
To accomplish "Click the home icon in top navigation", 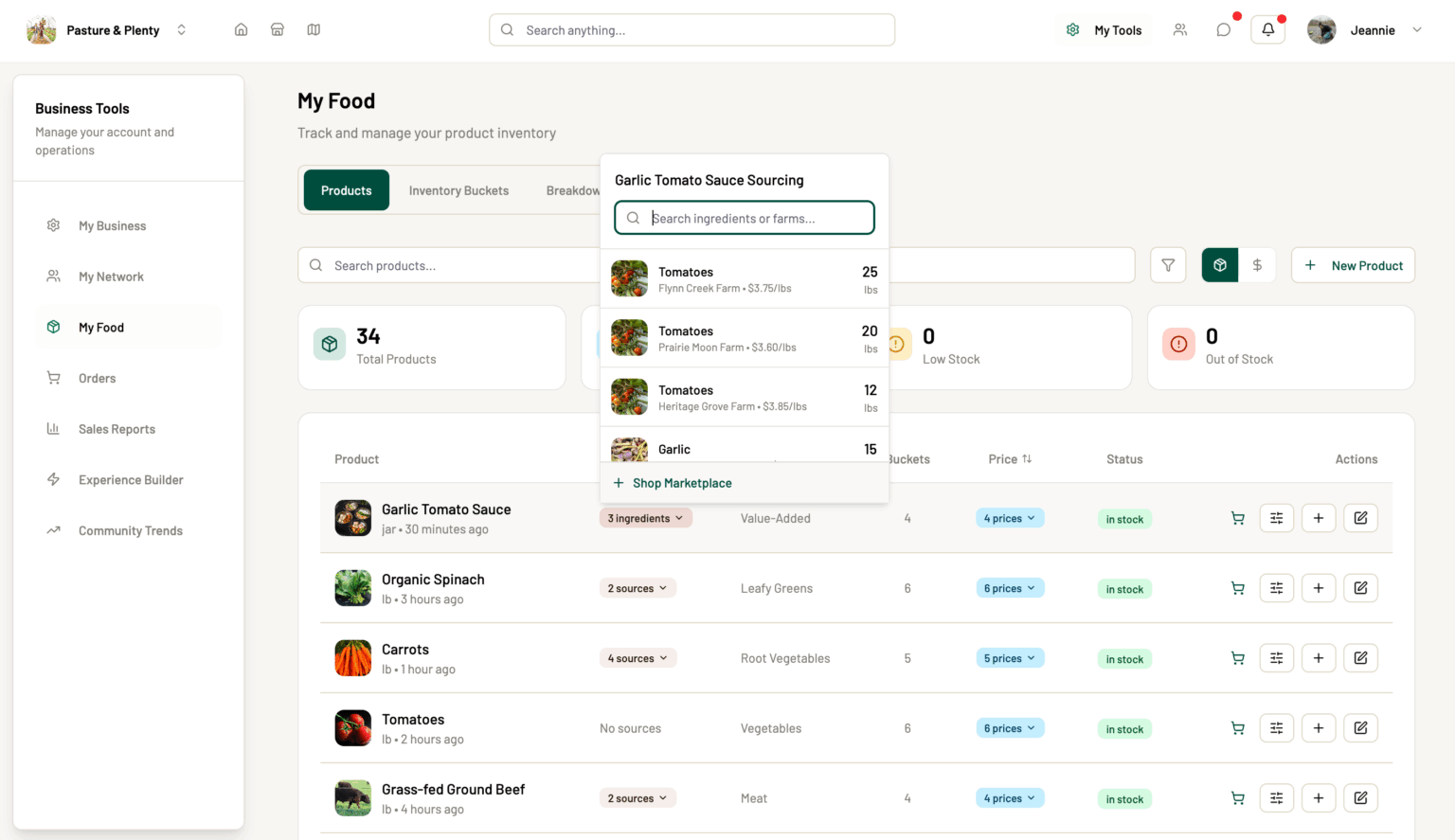I will coord(241,29).
